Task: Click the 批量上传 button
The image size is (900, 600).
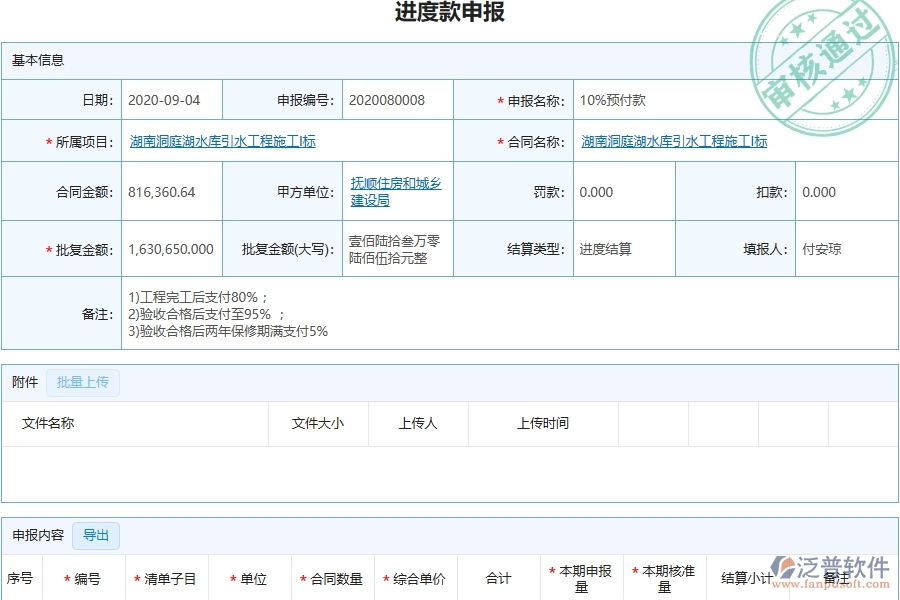Action: [83, 382]
